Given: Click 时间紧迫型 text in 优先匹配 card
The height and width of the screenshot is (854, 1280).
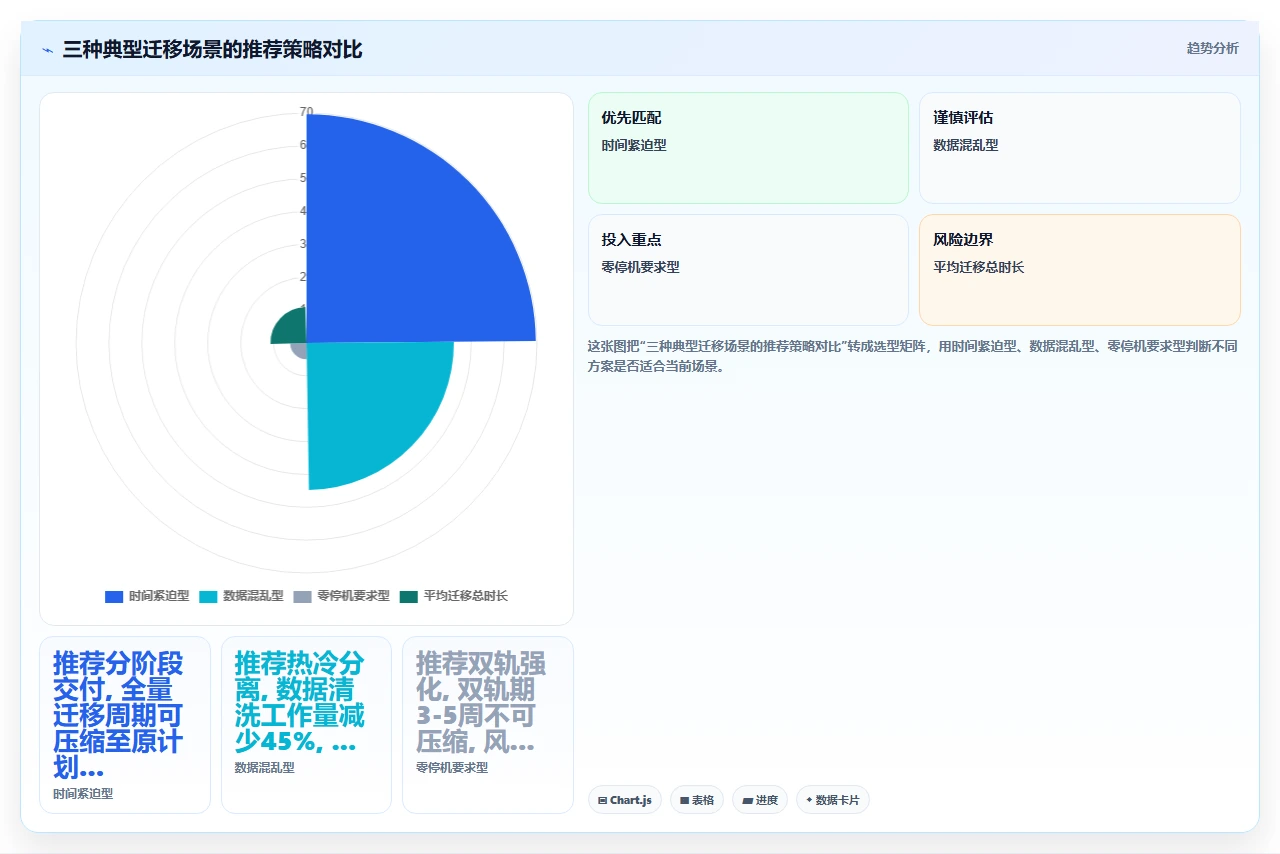Looking at the screenshot, I should 634,145.
